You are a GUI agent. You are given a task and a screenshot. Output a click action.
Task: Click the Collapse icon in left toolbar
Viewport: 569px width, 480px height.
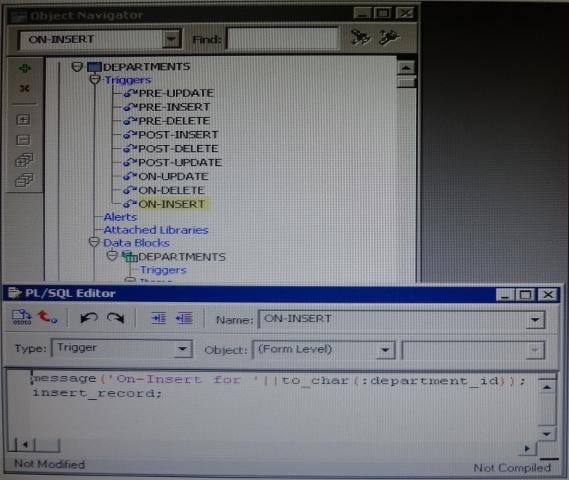point(24,140)
